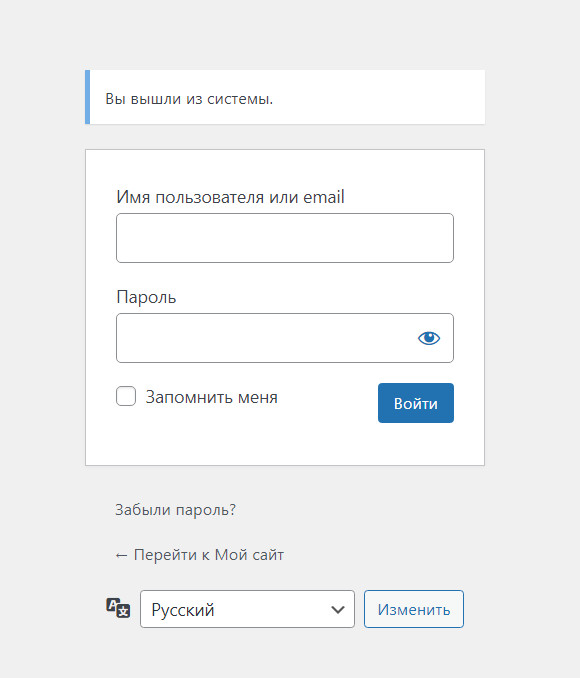Viewport: 580px width, 678px height.
Task: Click the Имя пользователя или email label
Action: coord(230,197)
